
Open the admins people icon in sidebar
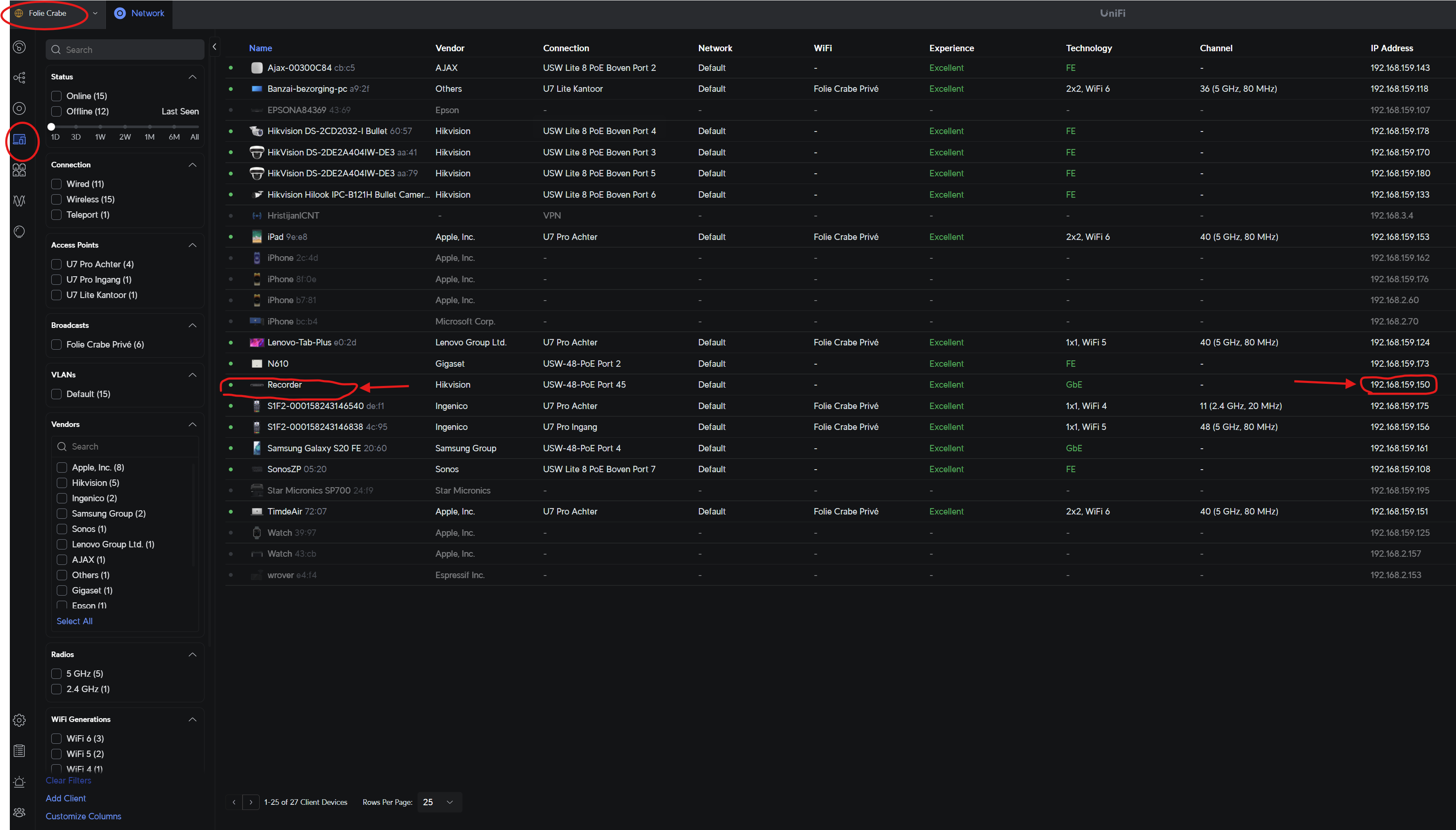coord(19,812)
